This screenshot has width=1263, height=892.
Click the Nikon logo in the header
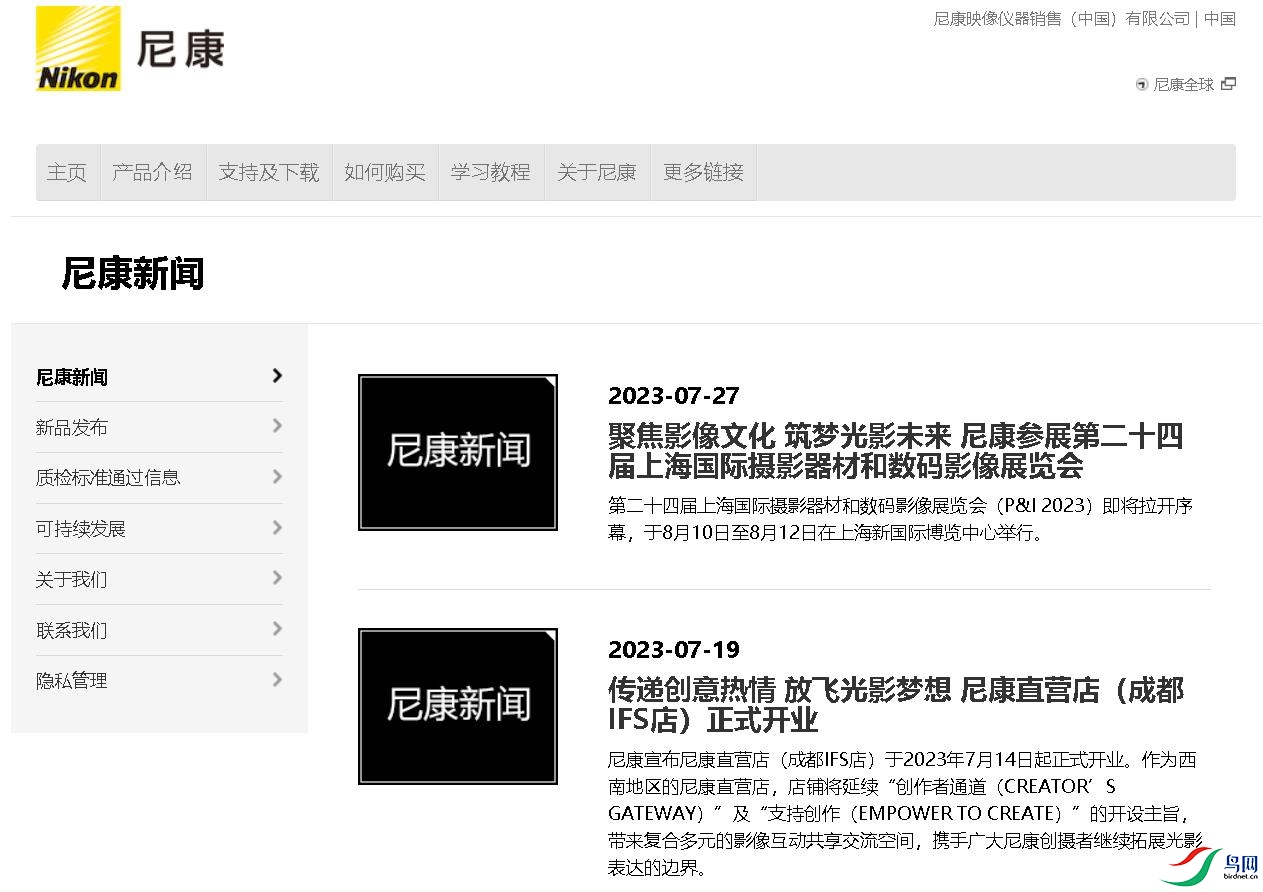point(78,49)
